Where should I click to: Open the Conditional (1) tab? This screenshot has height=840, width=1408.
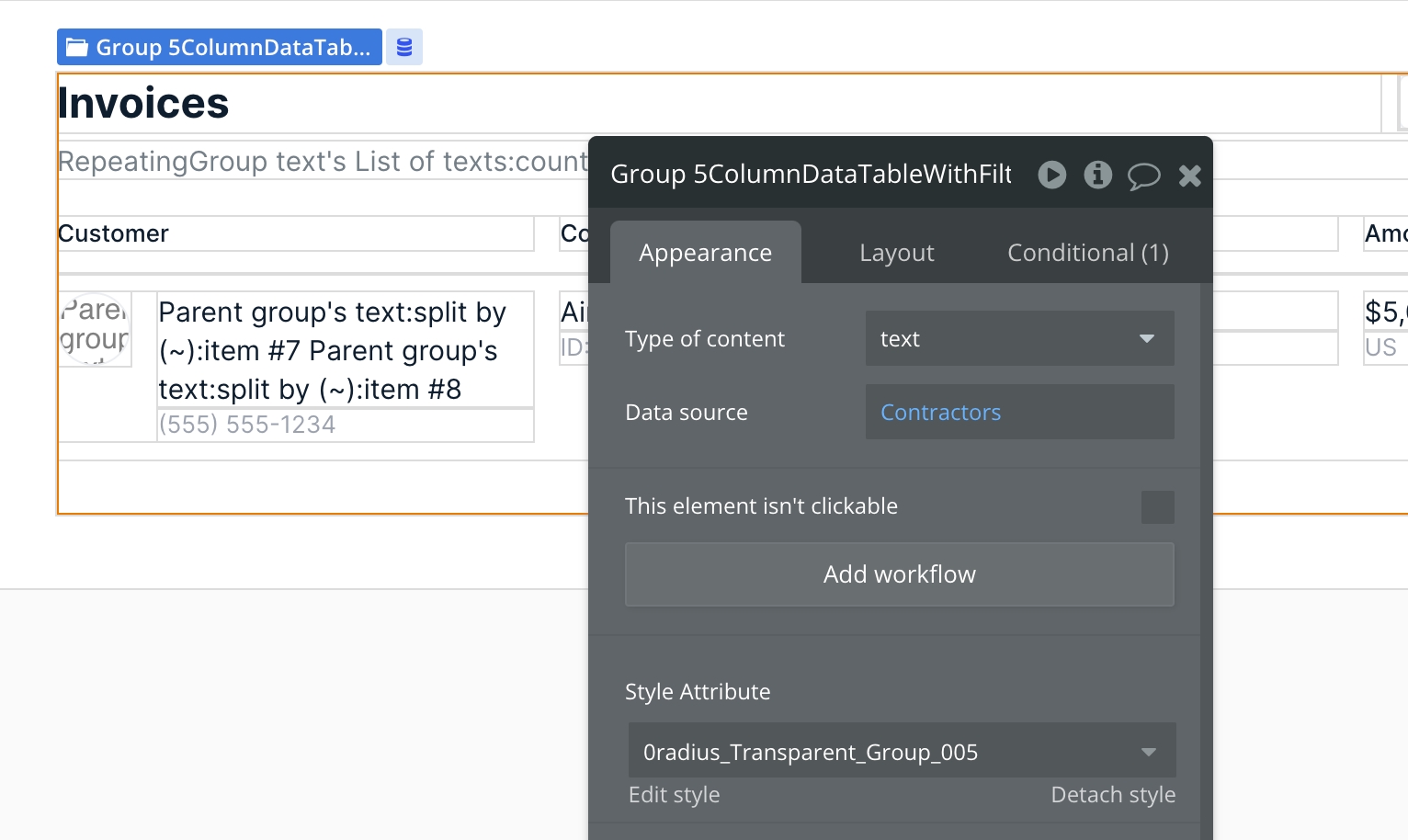click(x=1087, y=253)
